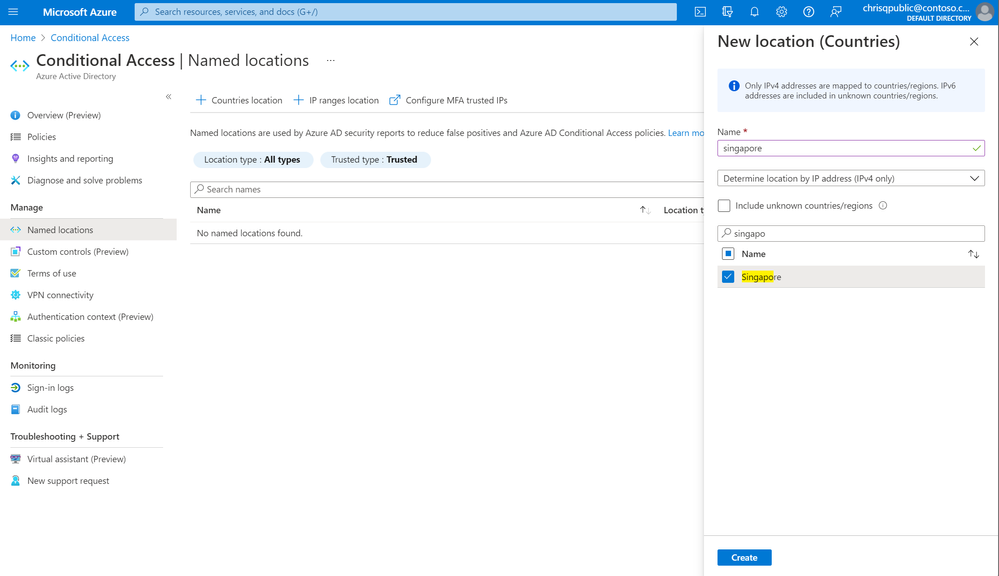Open the Trusted type filter pill
The width and height of the screenshot is (999, 576).
coord(375,160)
